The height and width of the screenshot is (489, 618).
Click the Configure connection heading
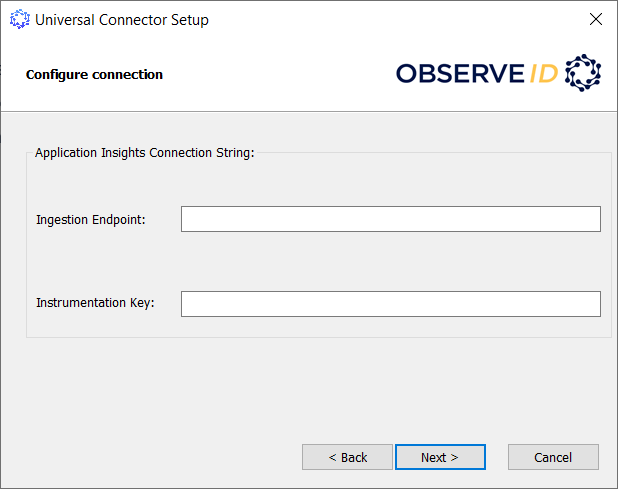point(94,74)
